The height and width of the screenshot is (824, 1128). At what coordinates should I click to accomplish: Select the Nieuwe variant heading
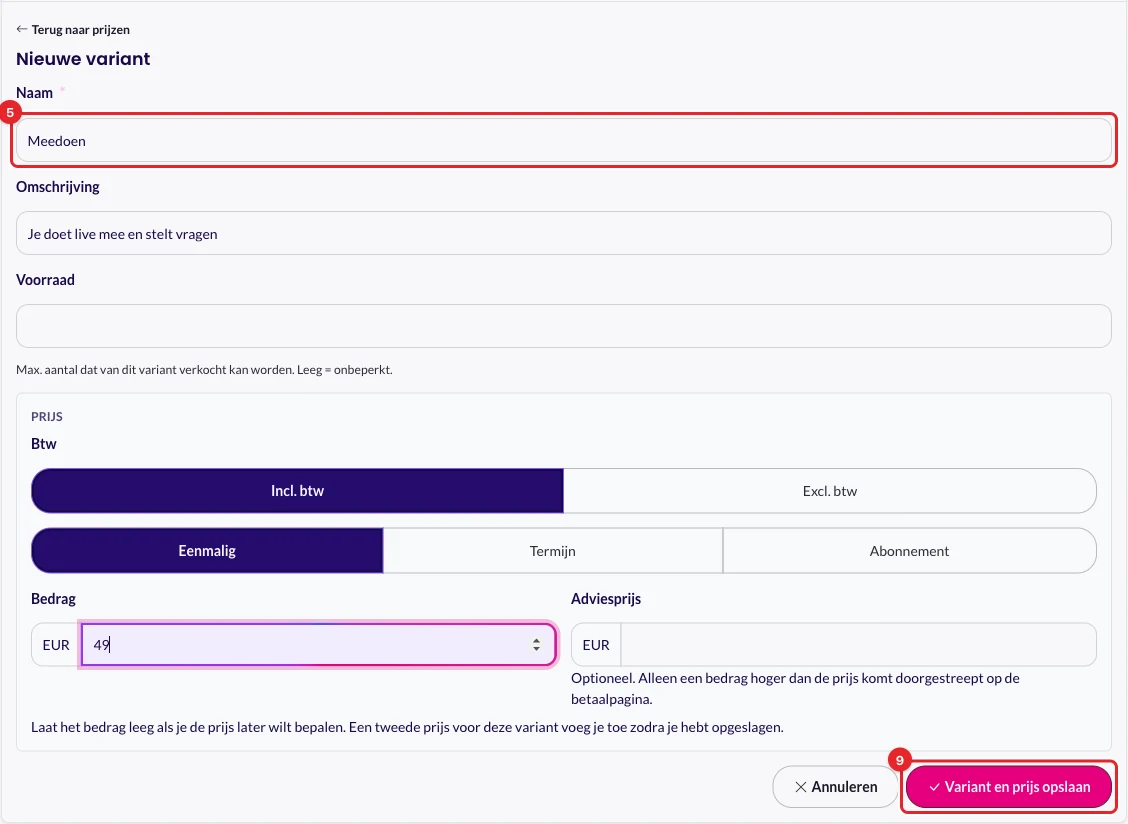(83, 59)
